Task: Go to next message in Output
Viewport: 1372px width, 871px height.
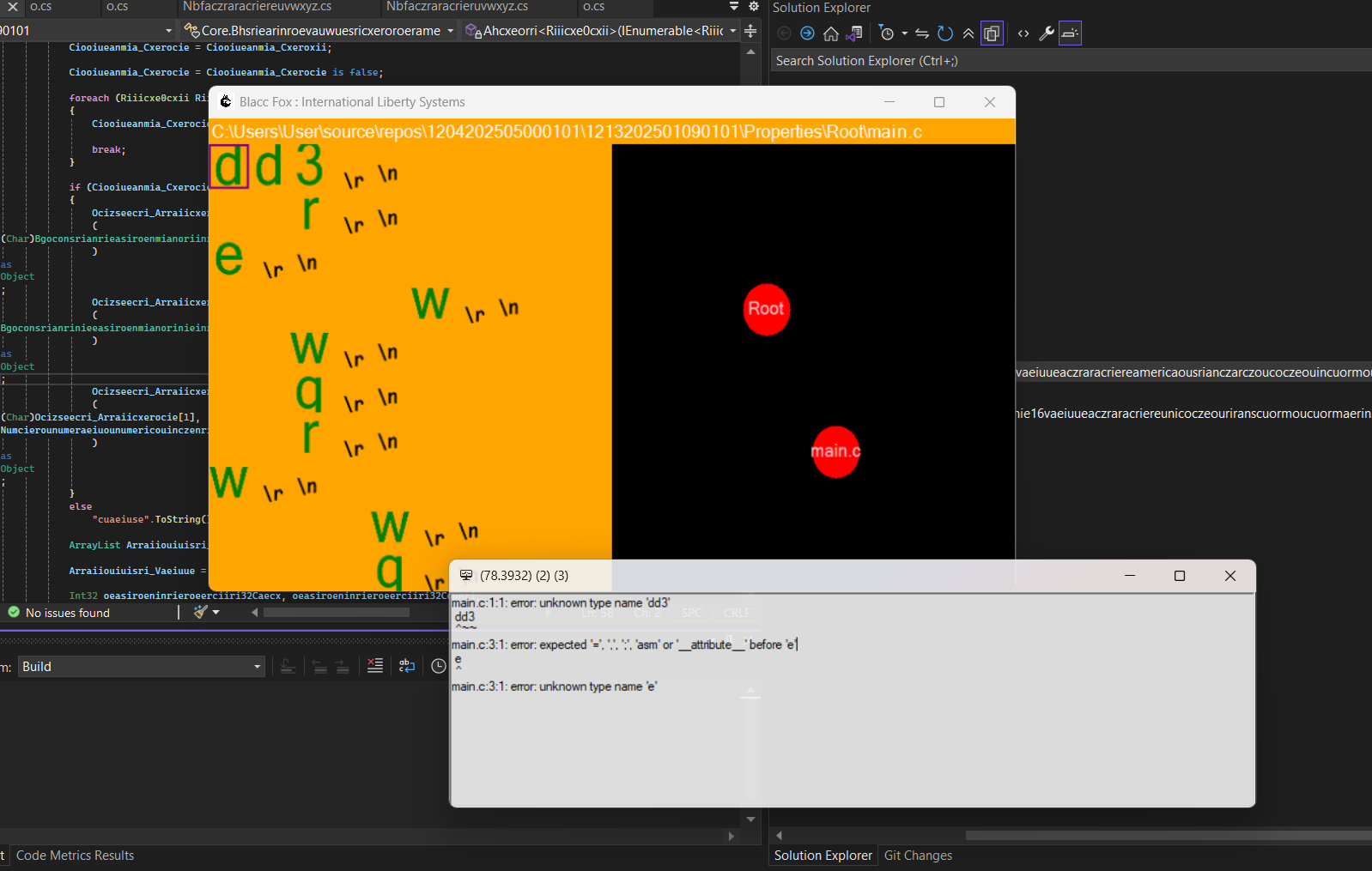Action: tap(342, 666)
